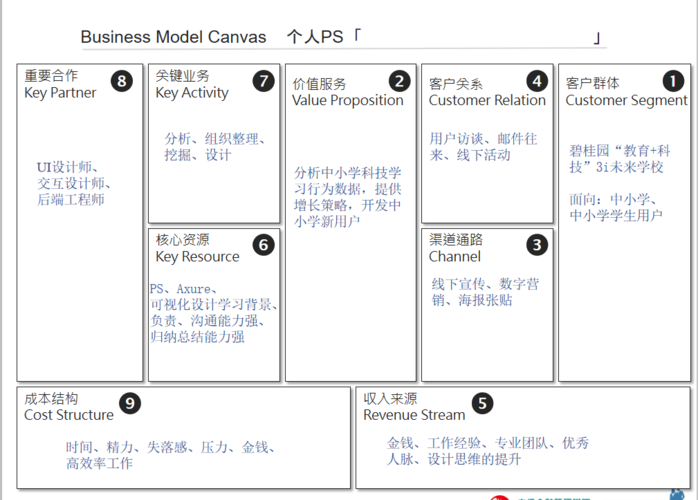Click the number 9 badge beside Cost Structure
Viewport: 698px width, 500px height.
pyautogui.click(x=130, y=404)
